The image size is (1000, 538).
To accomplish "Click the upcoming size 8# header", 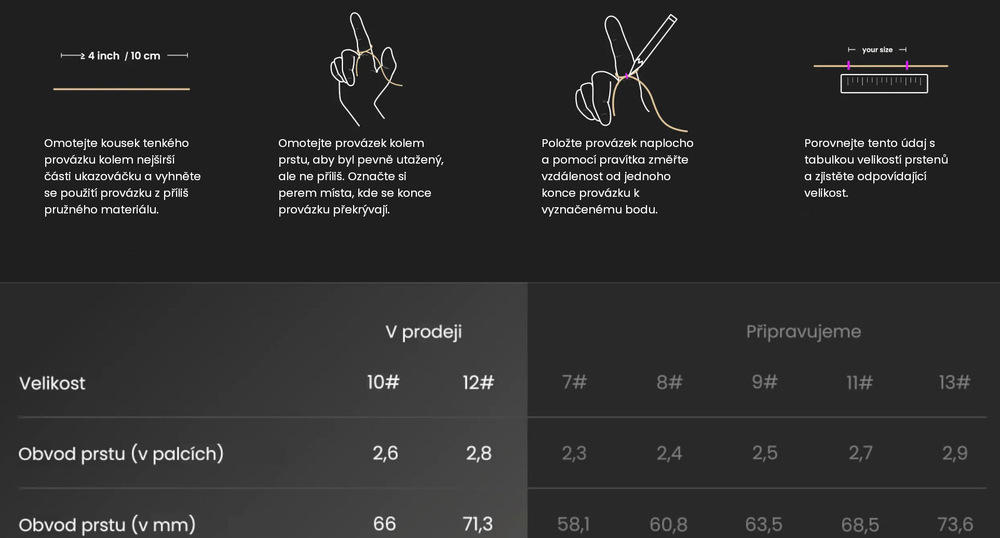I will pos(669,383).
